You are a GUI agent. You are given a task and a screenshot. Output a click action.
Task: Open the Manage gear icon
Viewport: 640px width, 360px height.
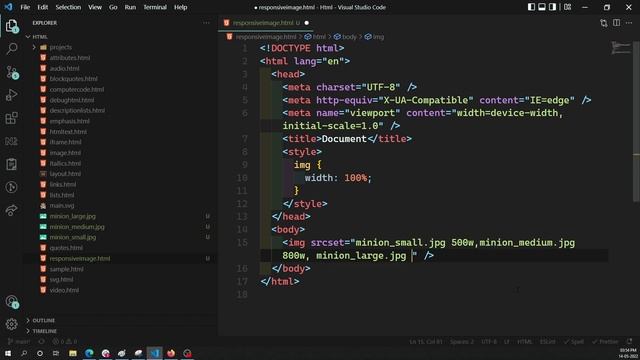tap(11, 324)
